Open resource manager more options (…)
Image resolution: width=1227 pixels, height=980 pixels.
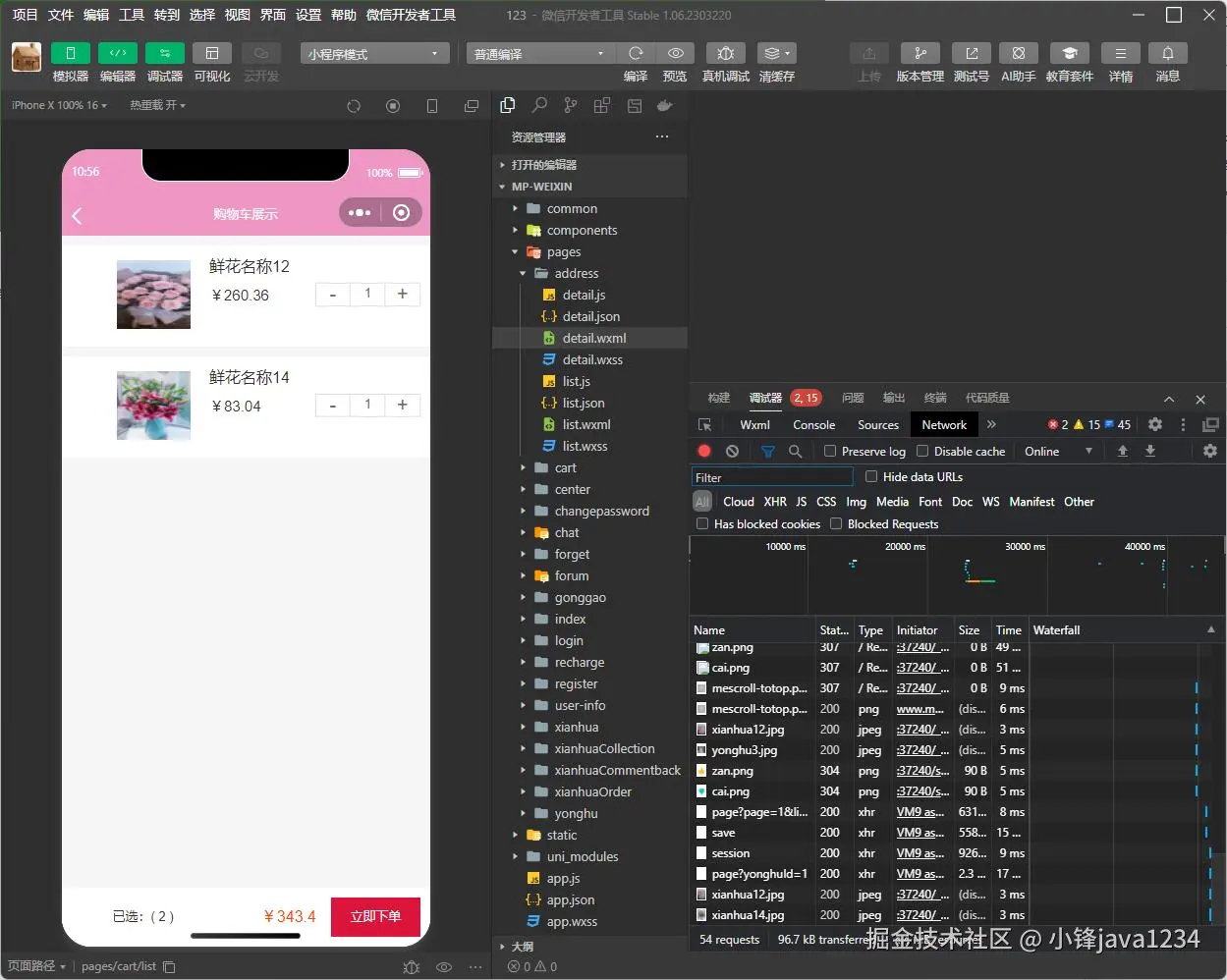tap(662, 136)
